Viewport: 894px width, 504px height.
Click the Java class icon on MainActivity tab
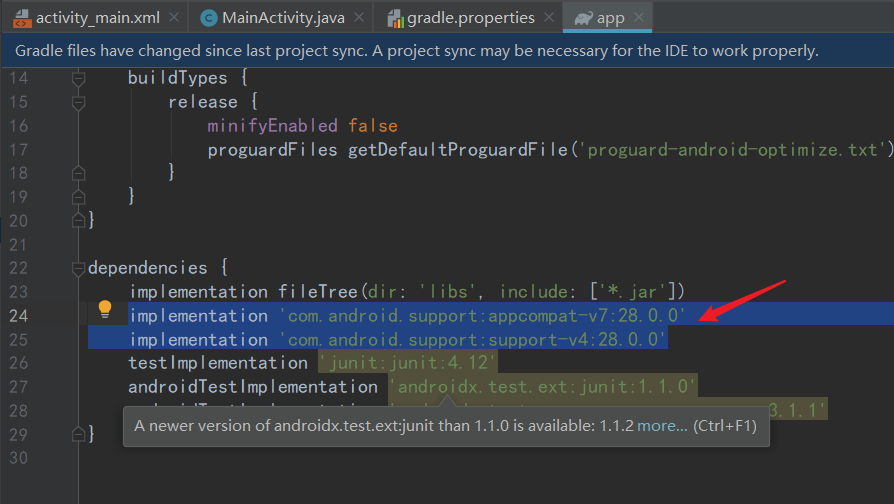[209, 18]
